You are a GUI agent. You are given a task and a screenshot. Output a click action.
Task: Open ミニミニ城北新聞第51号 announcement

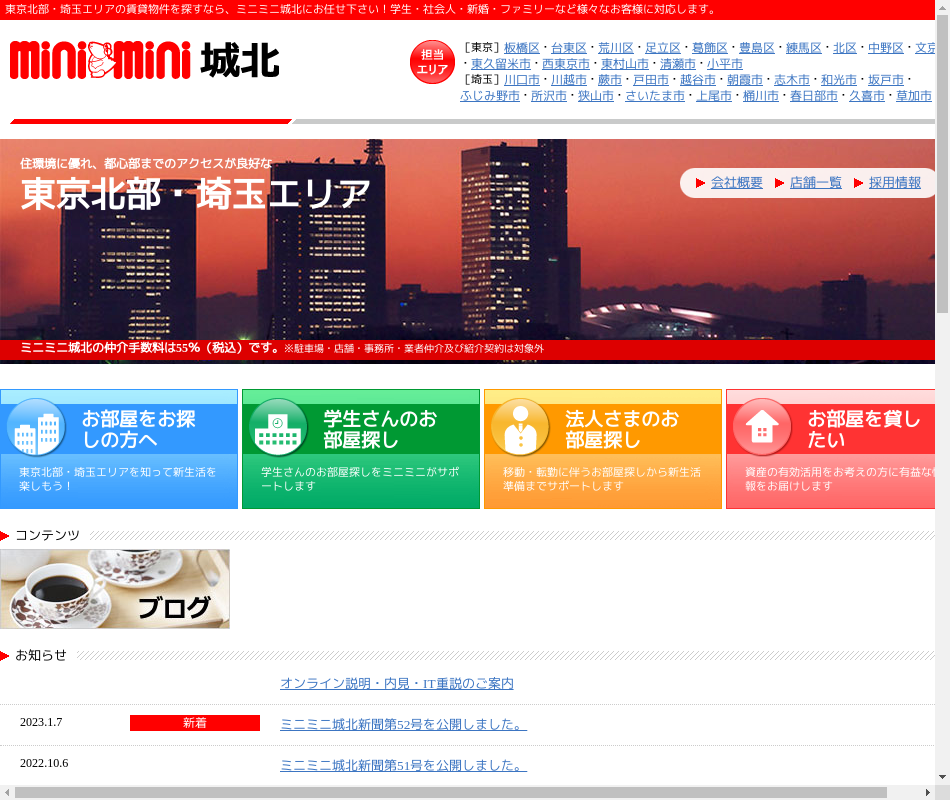click(x=402, y=766)
